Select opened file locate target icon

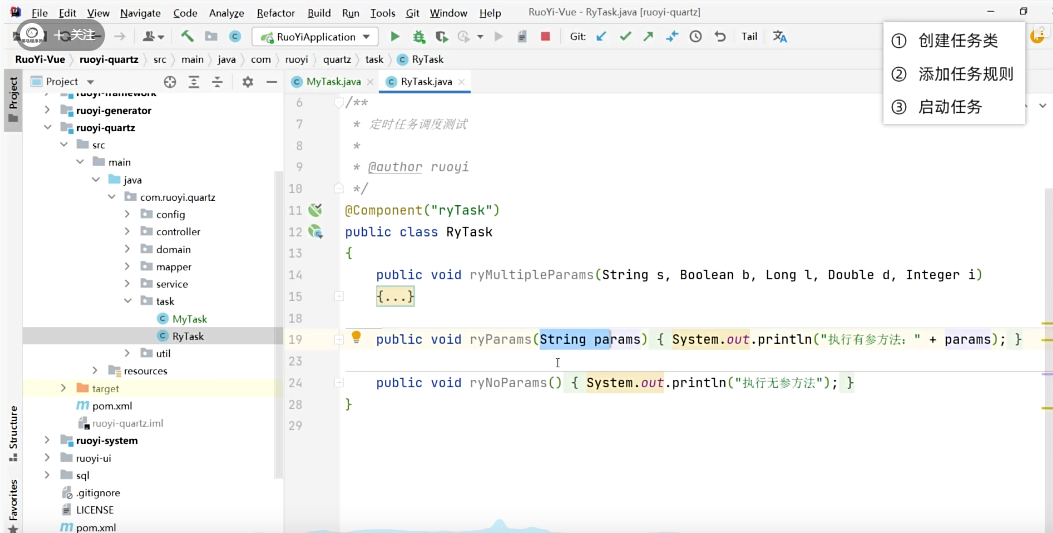tap(170, 82)
